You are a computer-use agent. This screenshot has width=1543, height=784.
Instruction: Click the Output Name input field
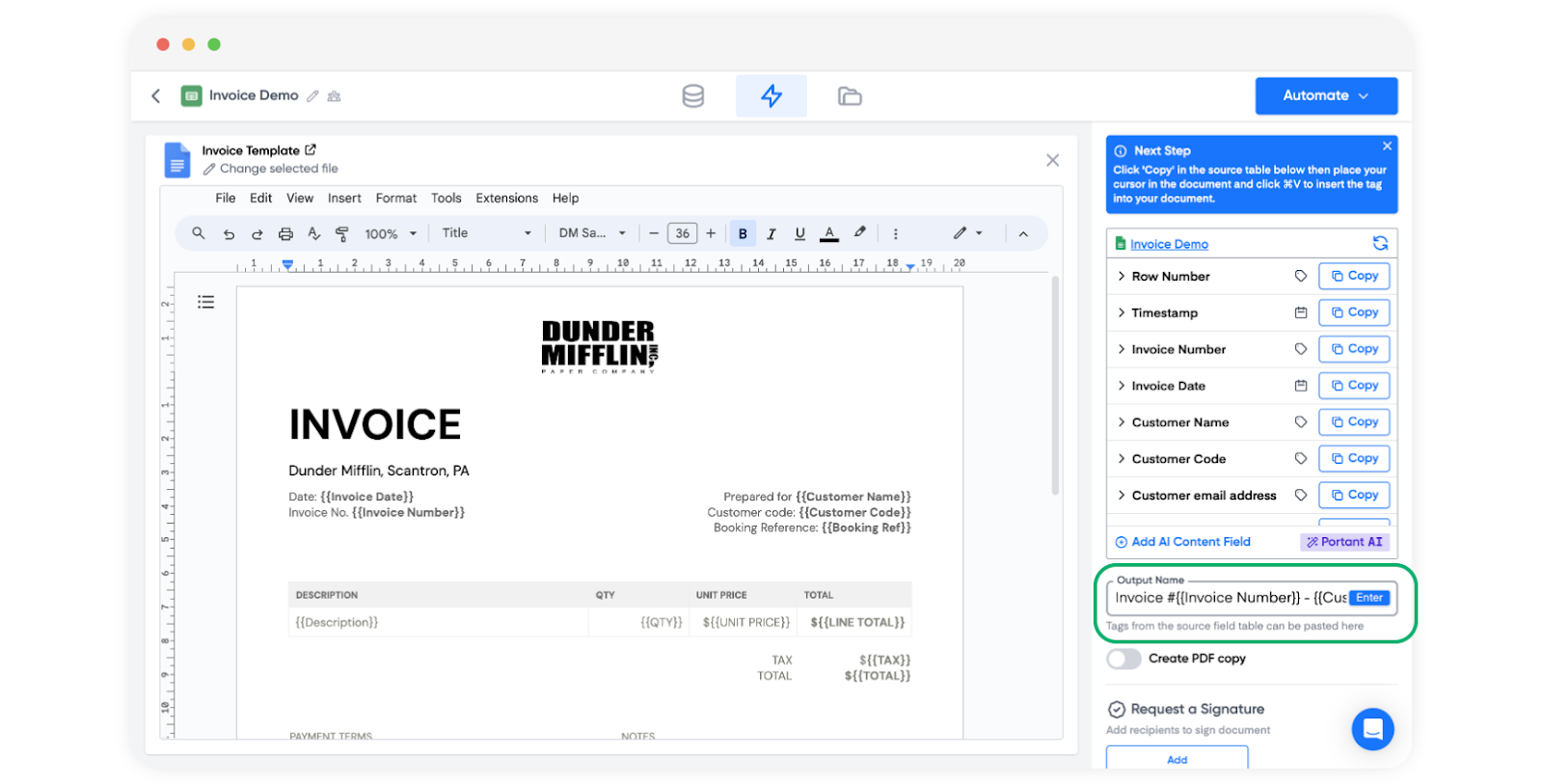pos(1230,598)
